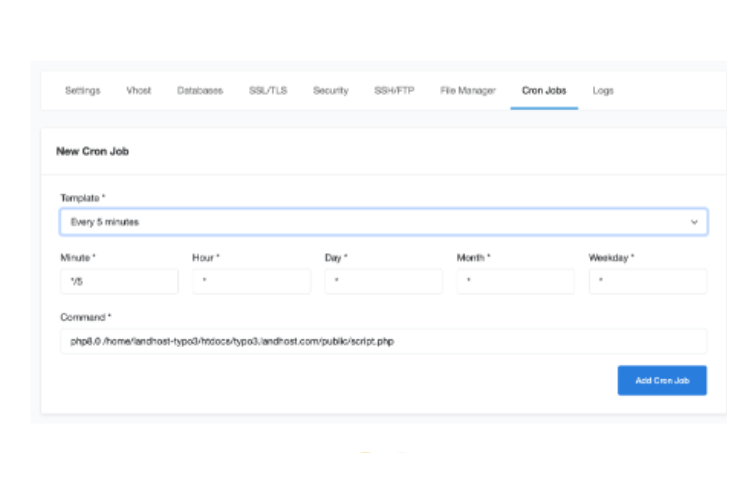
Task: Focus the Hour input field
Action: point(251,282)
